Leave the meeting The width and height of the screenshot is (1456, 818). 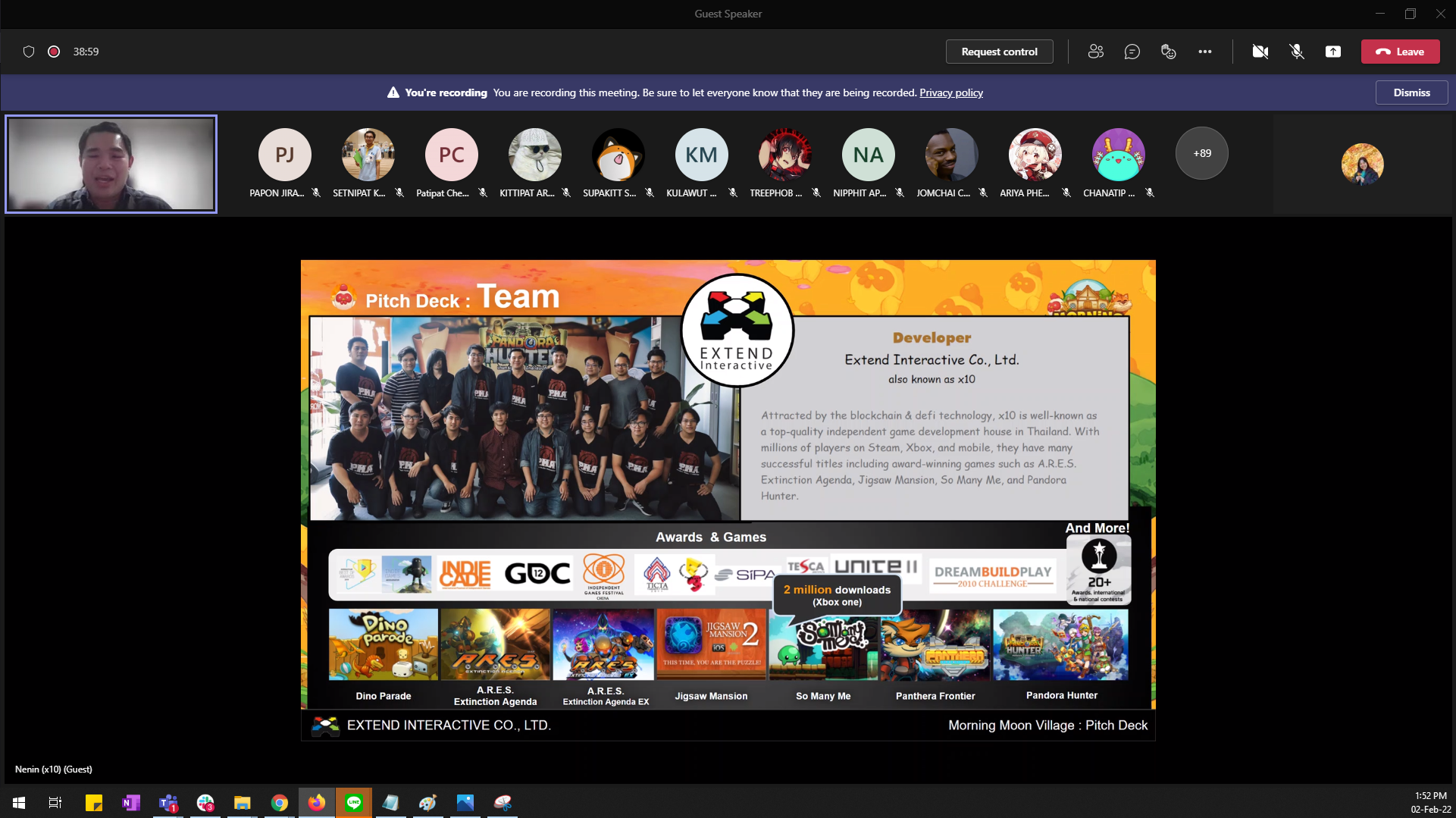pos(1400,52)
